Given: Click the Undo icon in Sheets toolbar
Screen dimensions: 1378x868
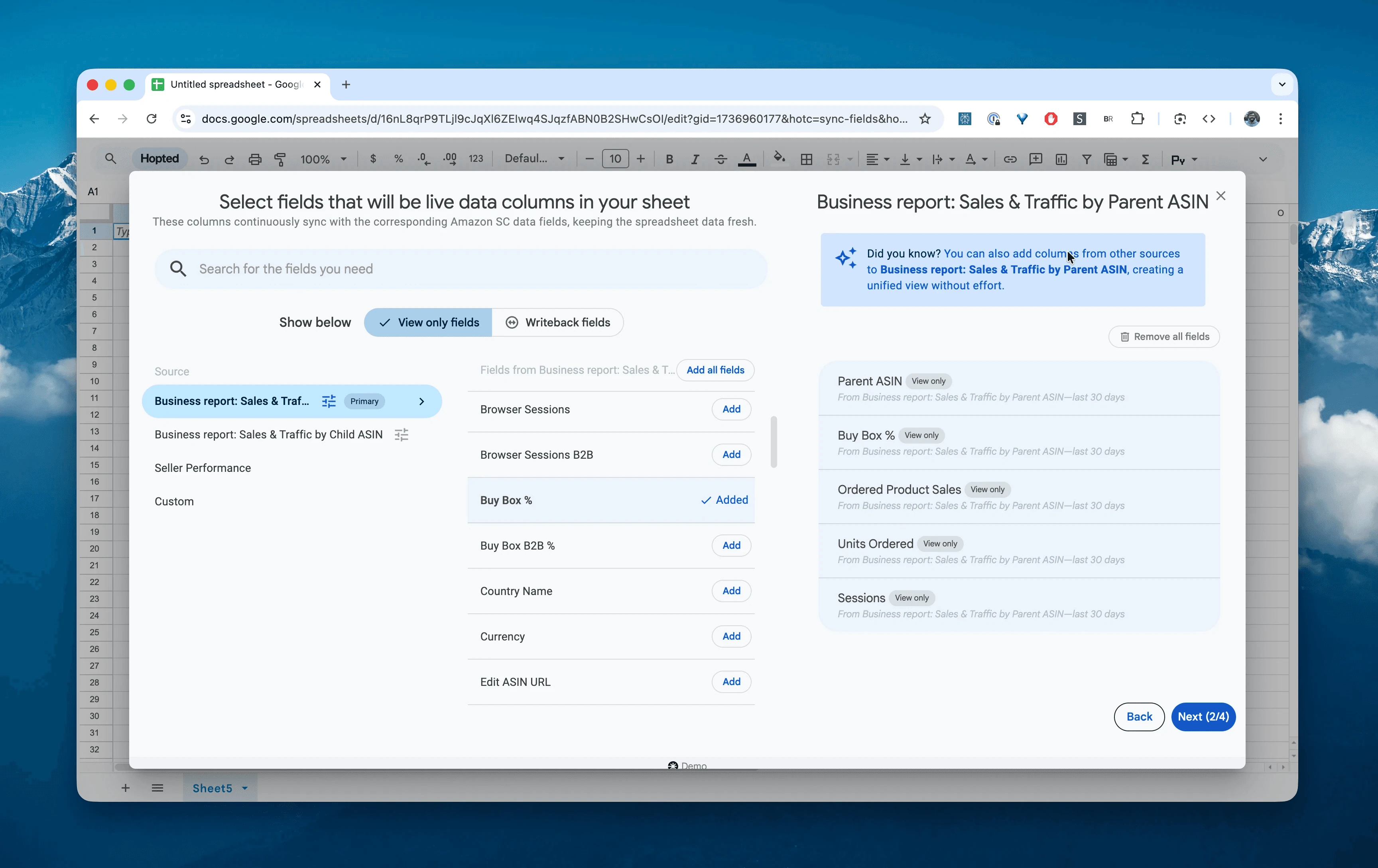Looking at the screenshot, I should coord(204,159).
